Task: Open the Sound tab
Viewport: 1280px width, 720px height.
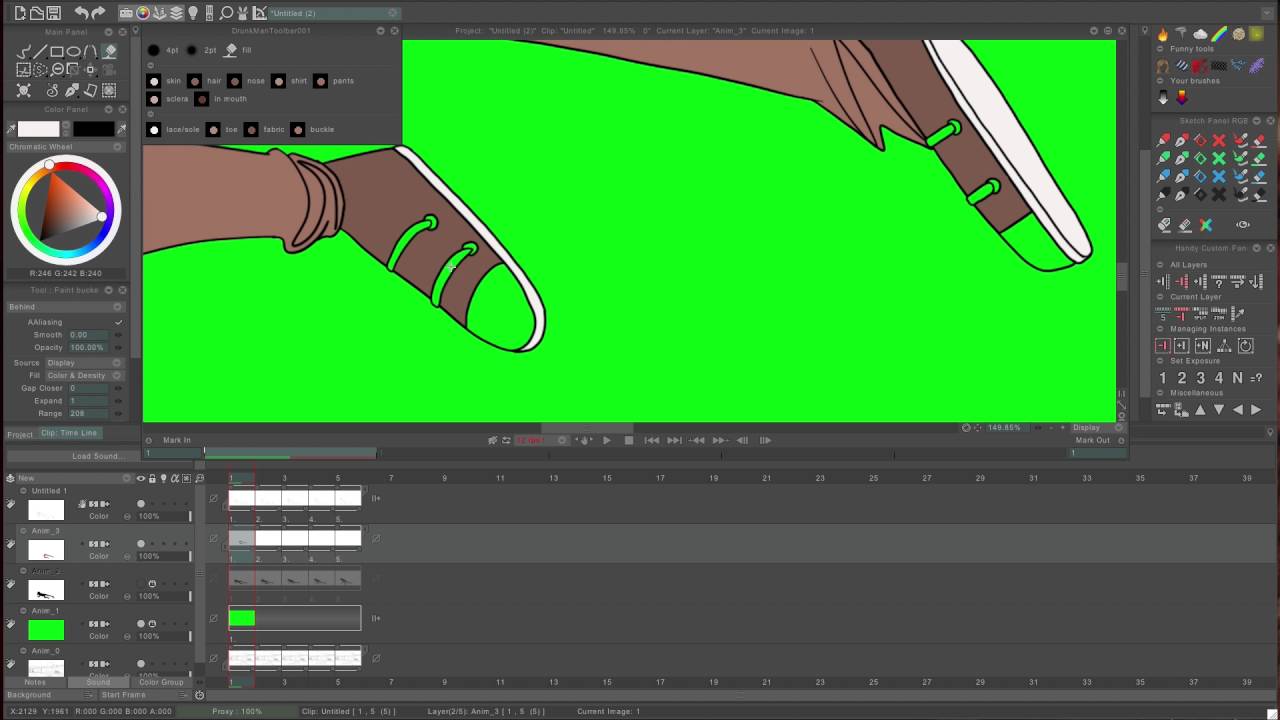Action: click(x=98, y=683)
